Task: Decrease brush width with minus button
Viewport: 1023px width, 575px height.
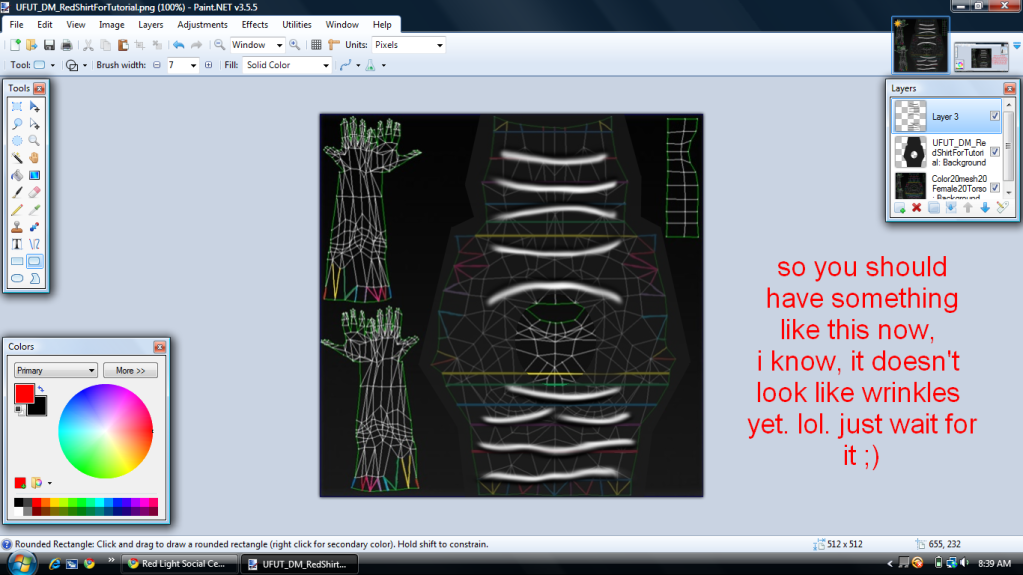Action: 157,65
